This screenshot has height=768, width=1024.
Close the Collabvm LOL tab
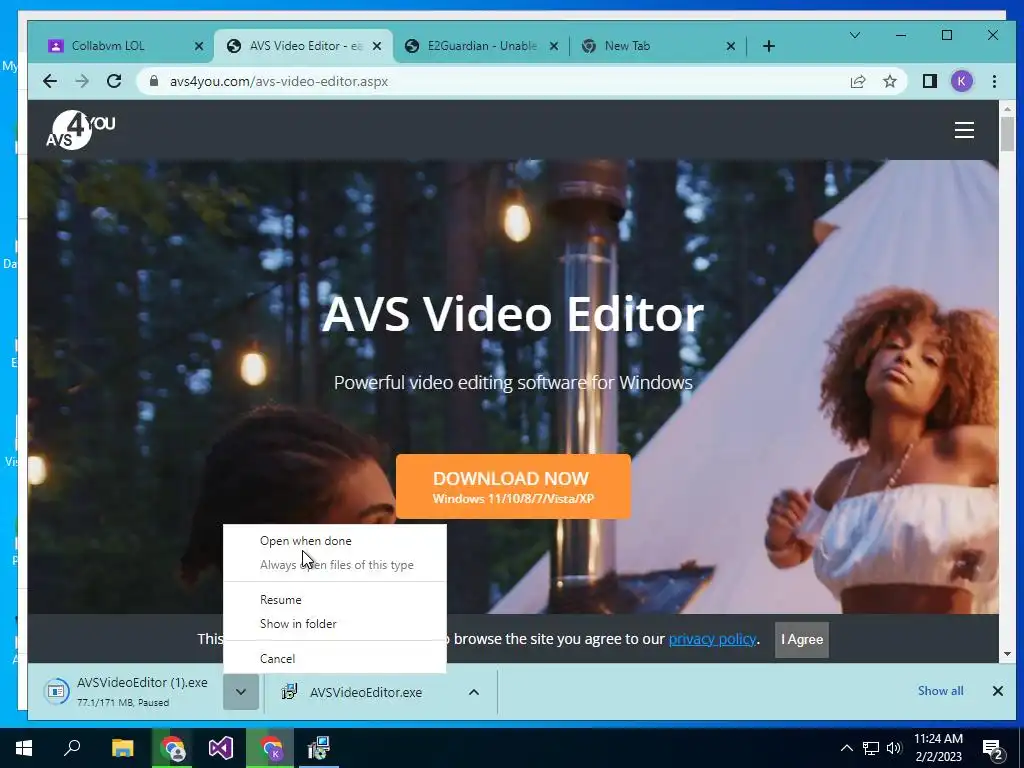[199, 46]
